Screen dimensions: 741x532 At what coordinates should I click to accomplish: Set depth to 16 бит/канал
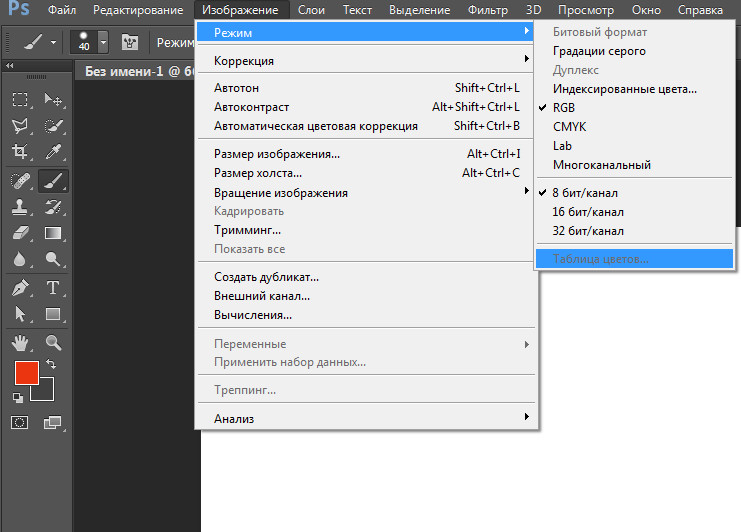tap(588, 212)
